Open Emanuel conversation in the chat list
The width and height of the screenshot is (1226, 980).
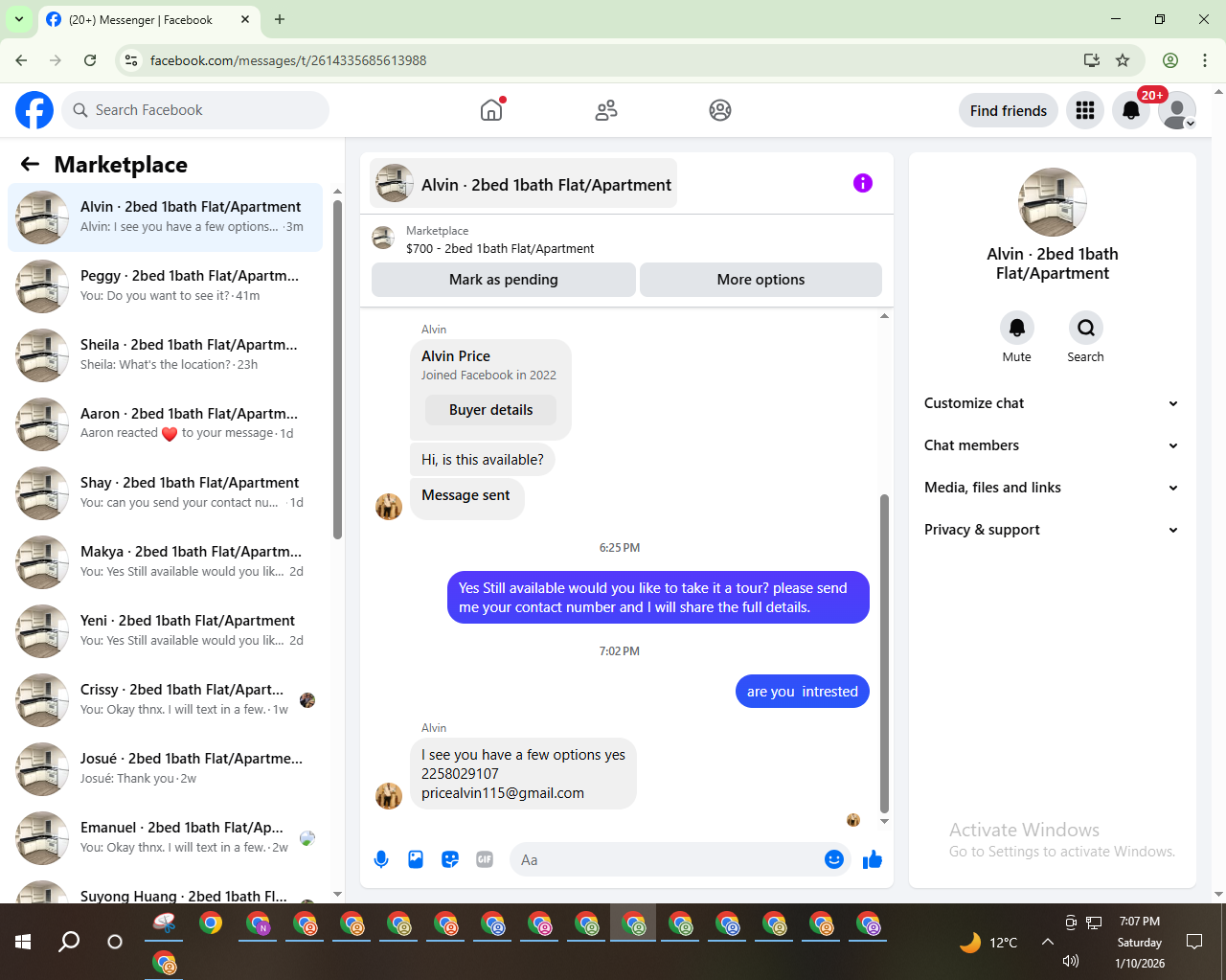[x=165, y=838]
